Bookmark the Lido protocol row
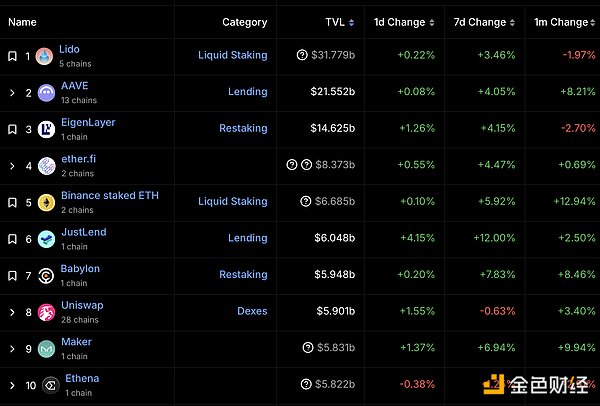 [x=12, y=56]
